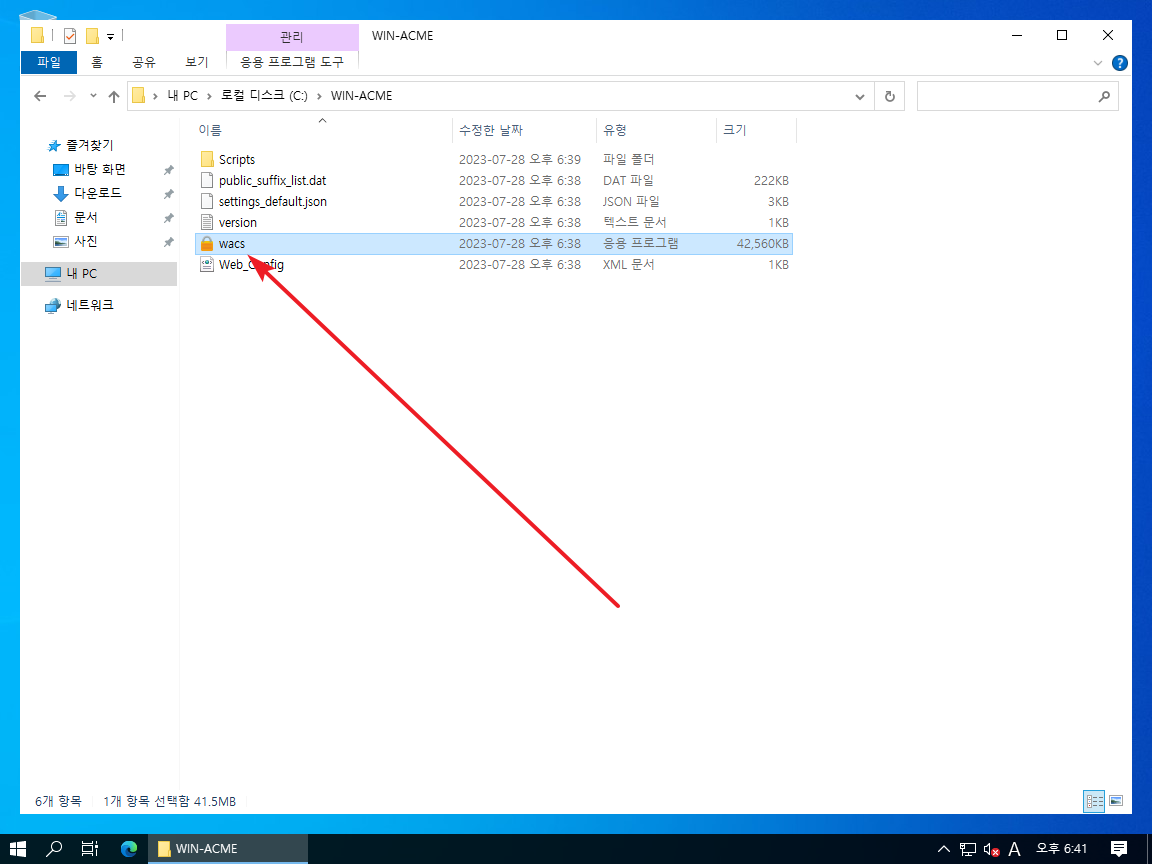
Task: Click the search box in Explorer
Action: pos(1018,96)
